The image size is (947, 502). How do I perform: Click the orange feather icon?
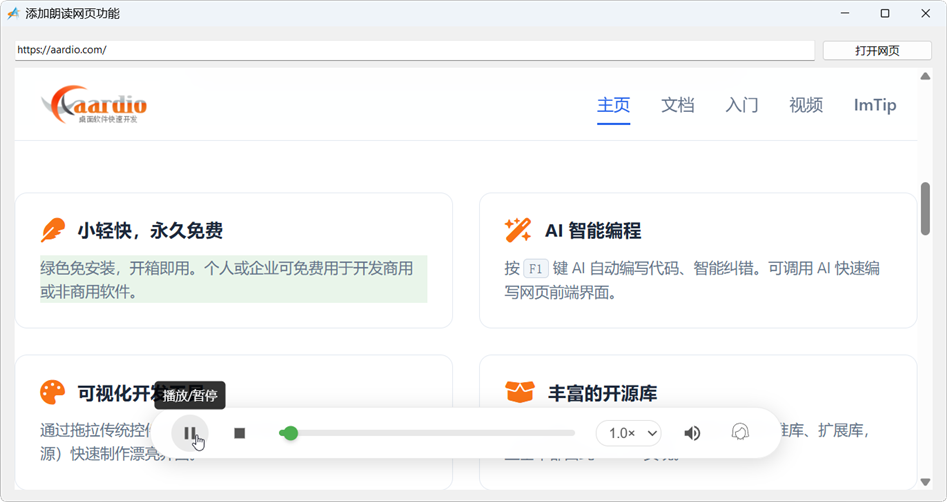coord(52,231)
